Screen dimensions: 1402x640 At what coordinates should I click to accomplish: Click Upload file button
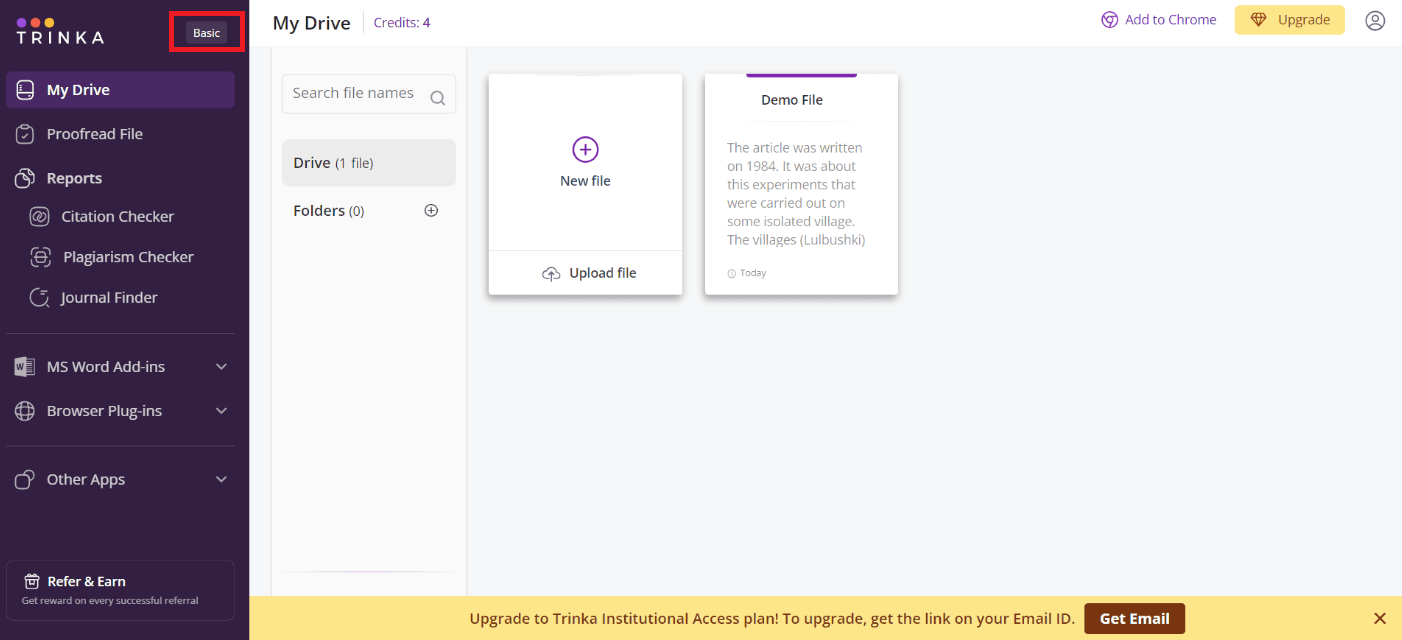pos(586,273)
